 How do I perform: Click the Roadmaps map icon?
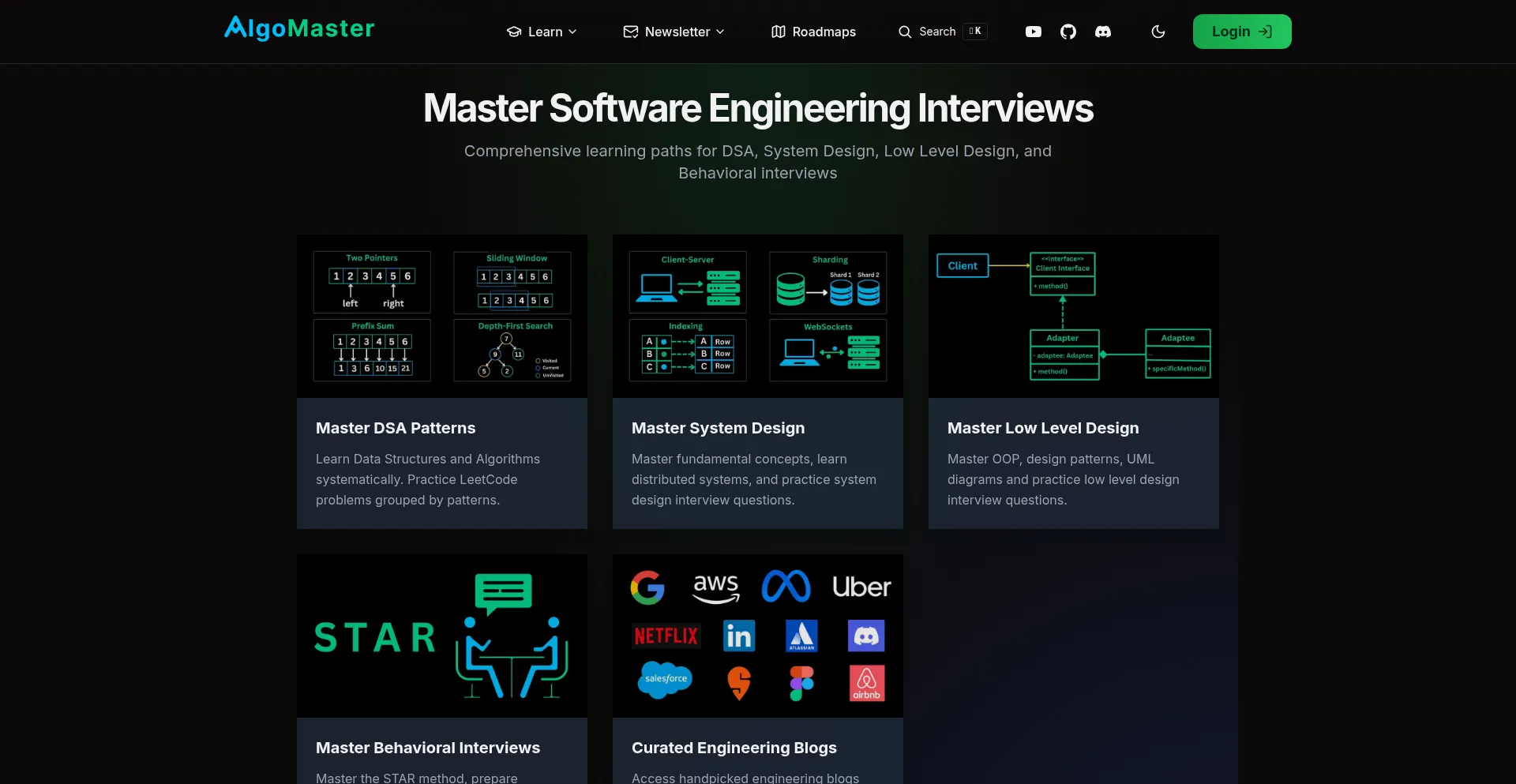point(778,32)
